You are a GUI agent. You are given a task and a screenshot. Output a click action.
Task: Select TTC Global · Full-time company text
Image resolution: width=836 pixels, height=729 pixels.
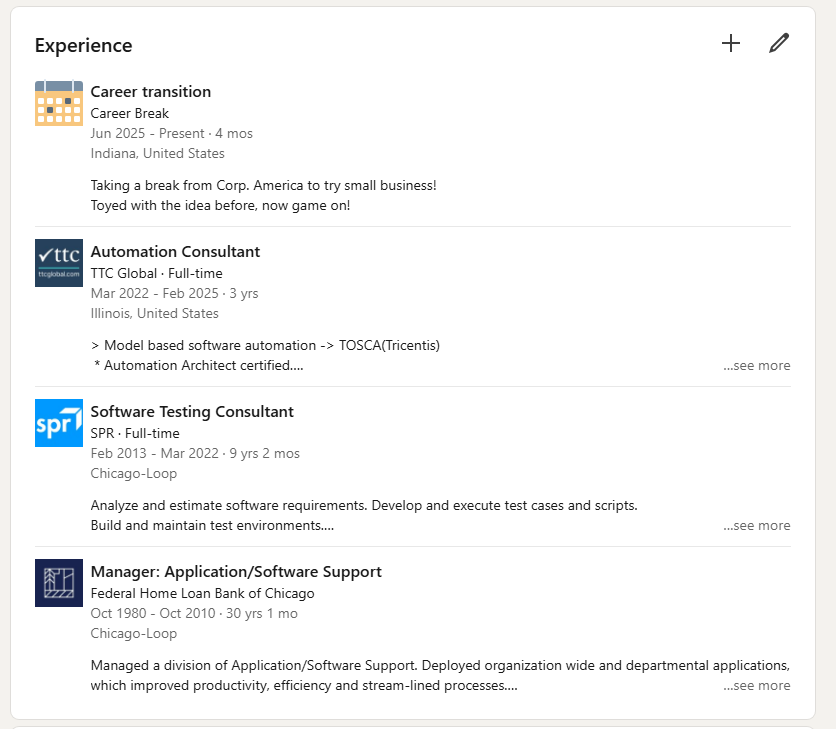157,274
